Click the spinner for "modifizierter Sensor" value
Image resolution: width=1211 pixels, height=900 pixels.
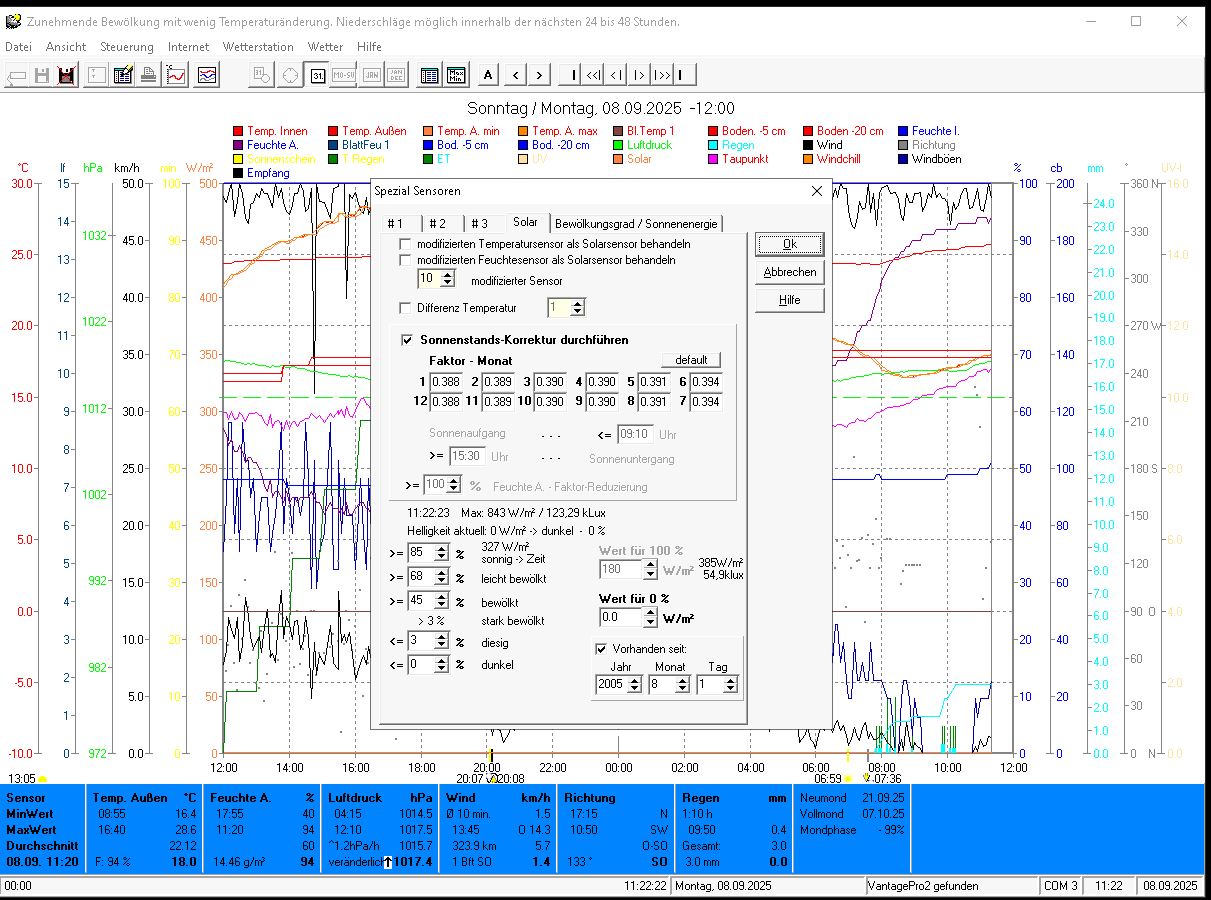447,279
